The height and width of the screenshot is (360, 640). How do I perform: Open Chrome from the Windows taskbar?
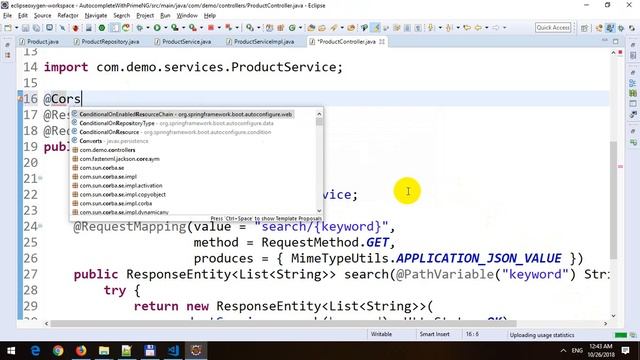[58, 351]
